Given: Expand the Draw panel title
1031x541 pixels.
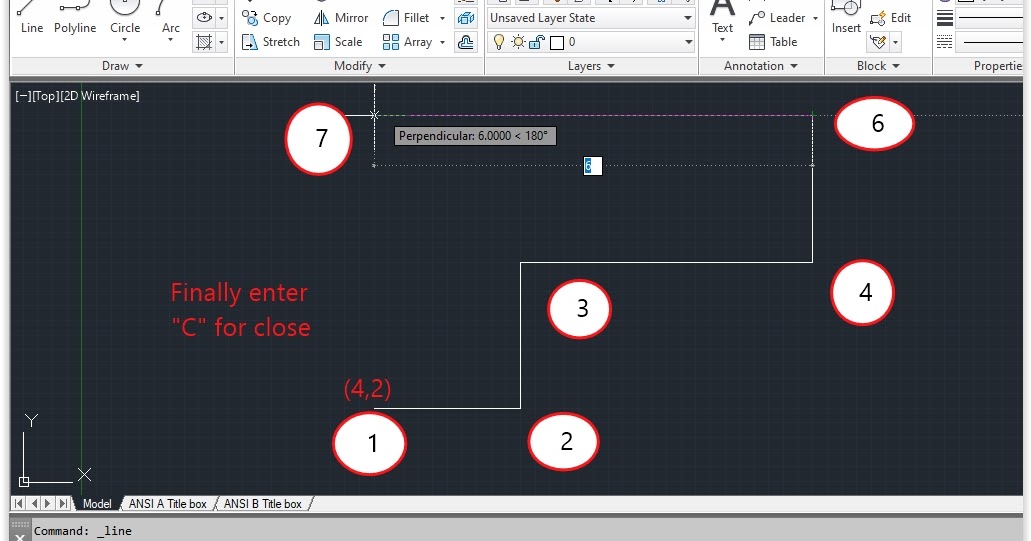Looking at the screenshot, I should 122,66.
